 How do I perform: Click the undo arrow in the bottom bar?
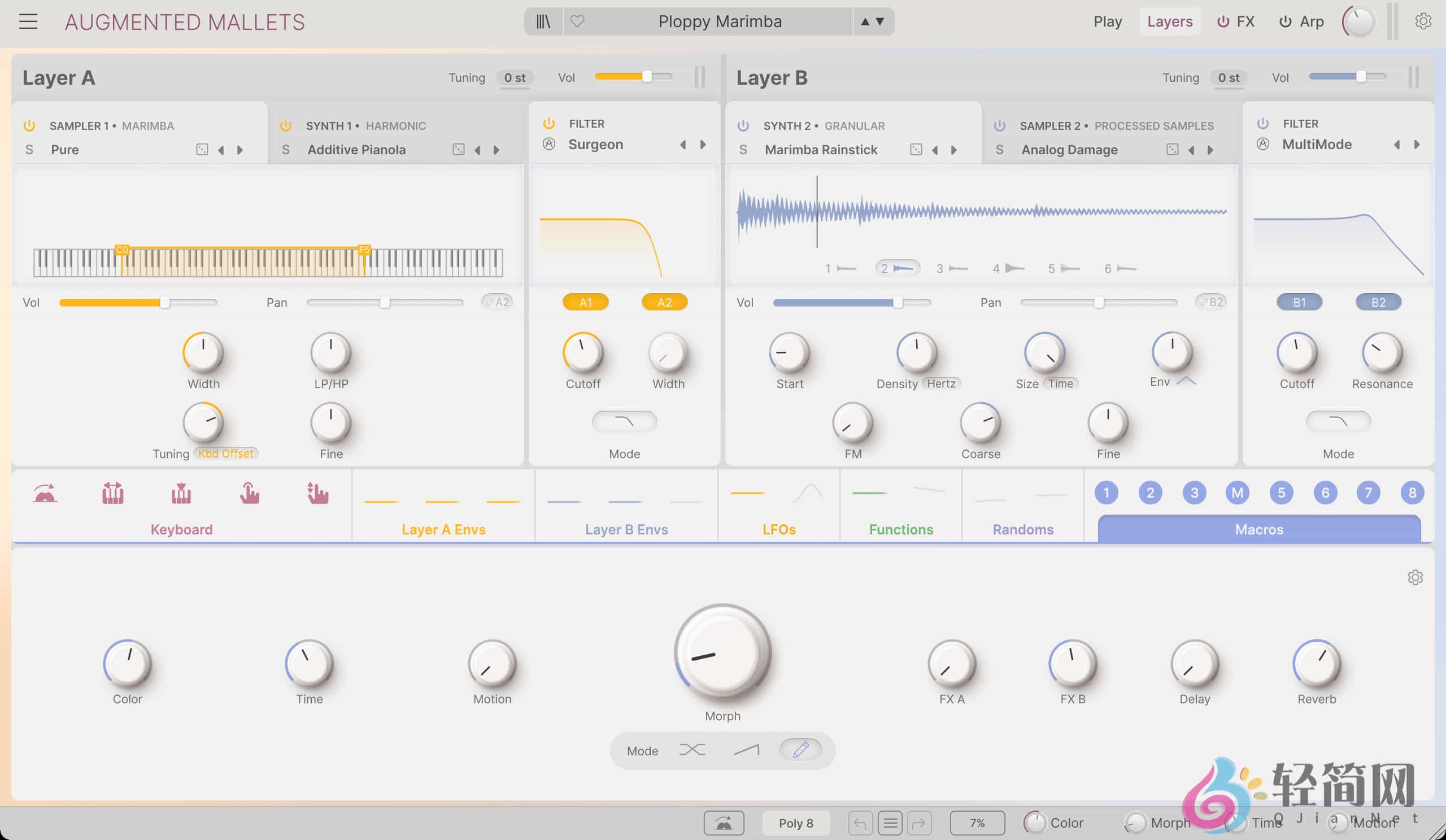point(860,823)
